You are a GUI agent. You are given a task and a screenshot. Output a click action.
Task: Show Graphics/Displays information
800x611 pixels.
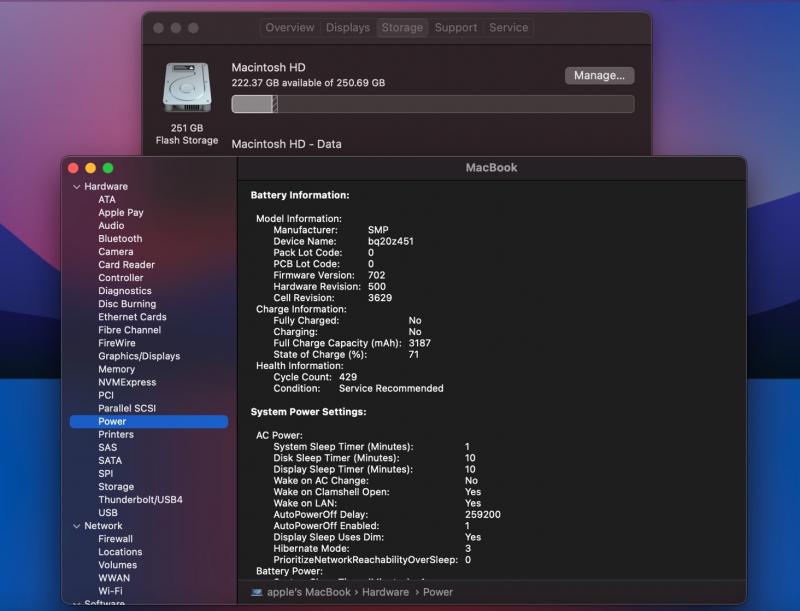pos(139,356)
